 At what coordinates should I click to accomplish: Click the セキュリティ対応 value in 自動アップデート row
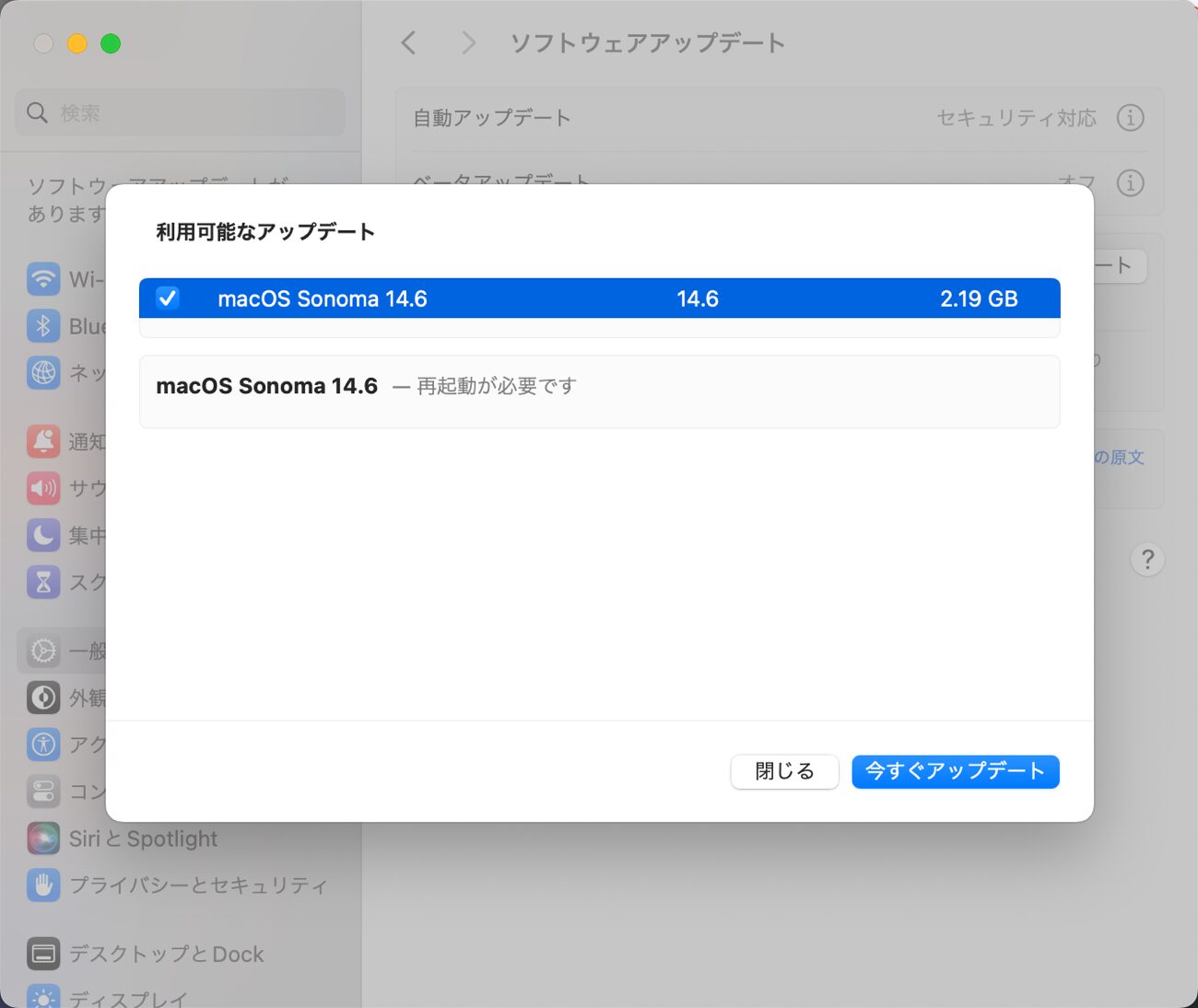pyautogui.click(x=1016, y=118)
